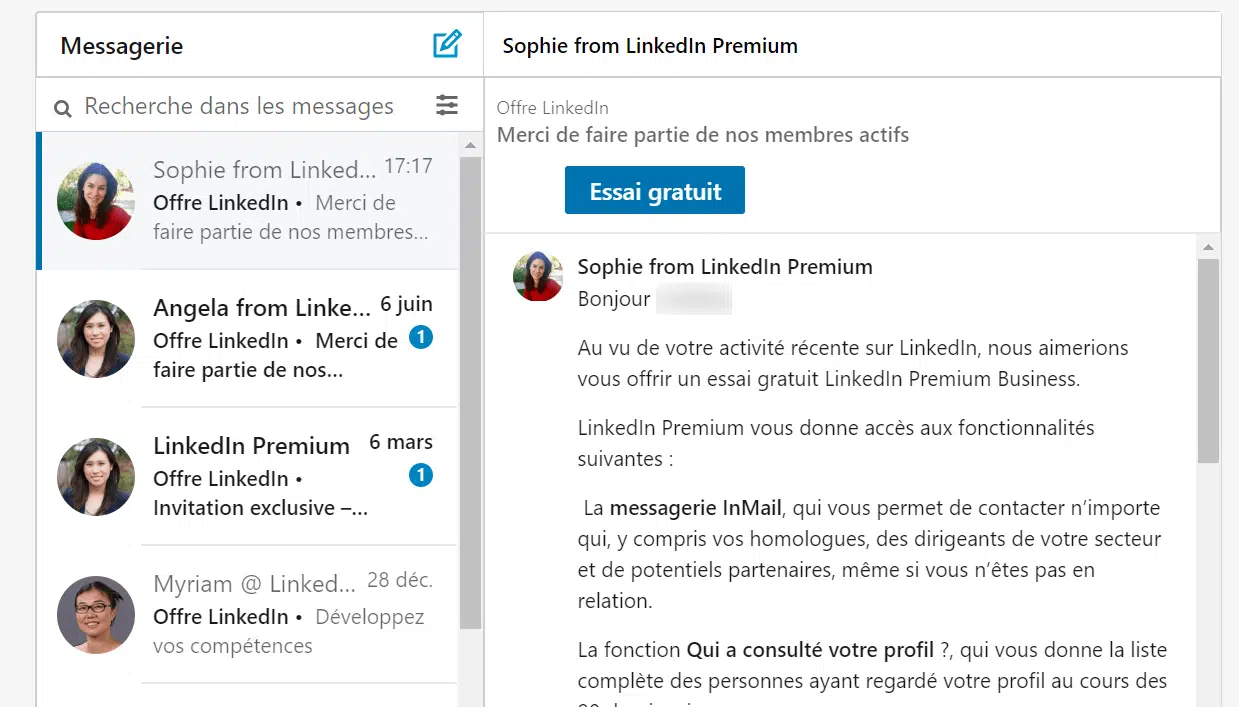Viewport: 1239px width, 707px height.
Task: Click Sophie's avatar in the open message
Action: click(x=538, y=277)
